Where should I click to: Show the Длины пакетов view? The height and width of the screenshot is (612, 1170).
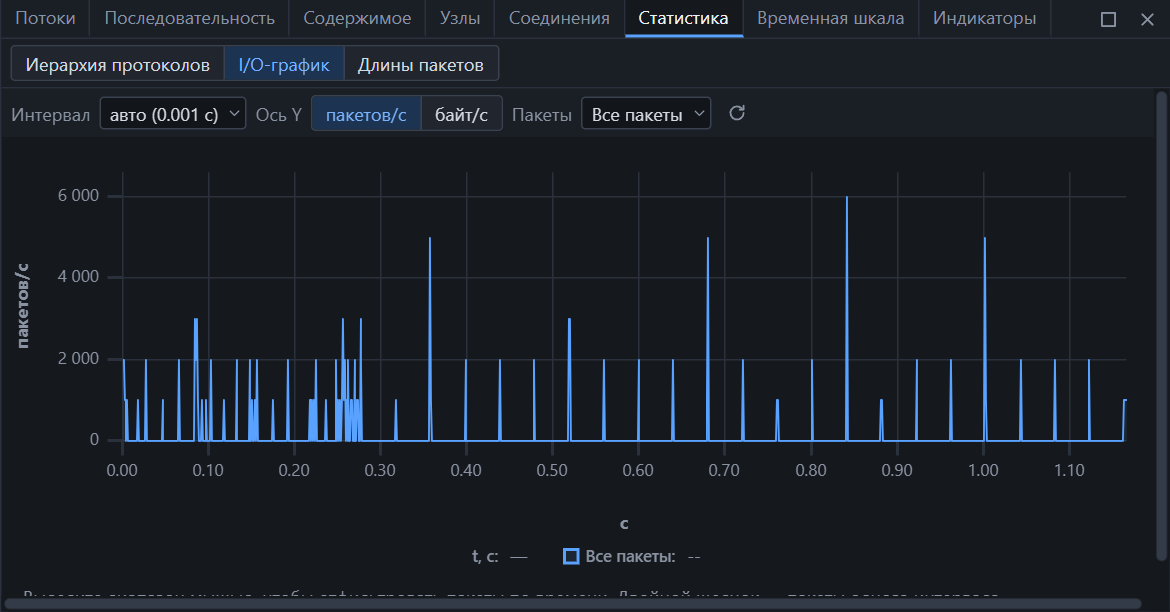[x=421, y=64]
